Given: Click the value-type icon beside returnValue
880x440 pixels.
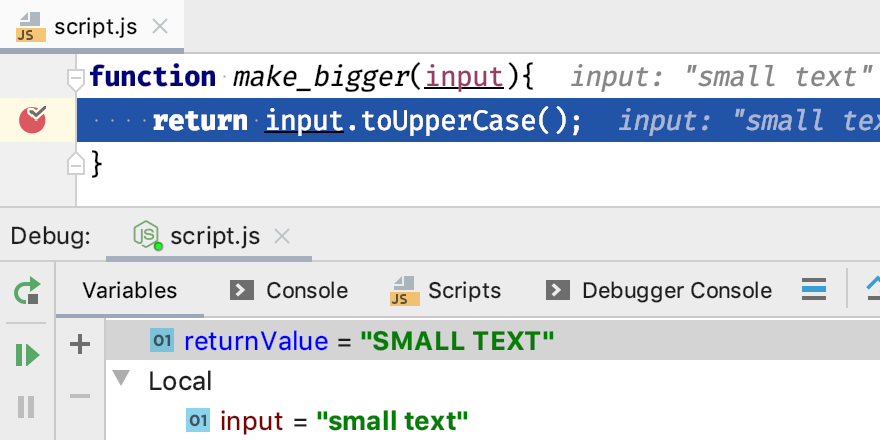Looking at the screenshot, I should pos(162,340).
